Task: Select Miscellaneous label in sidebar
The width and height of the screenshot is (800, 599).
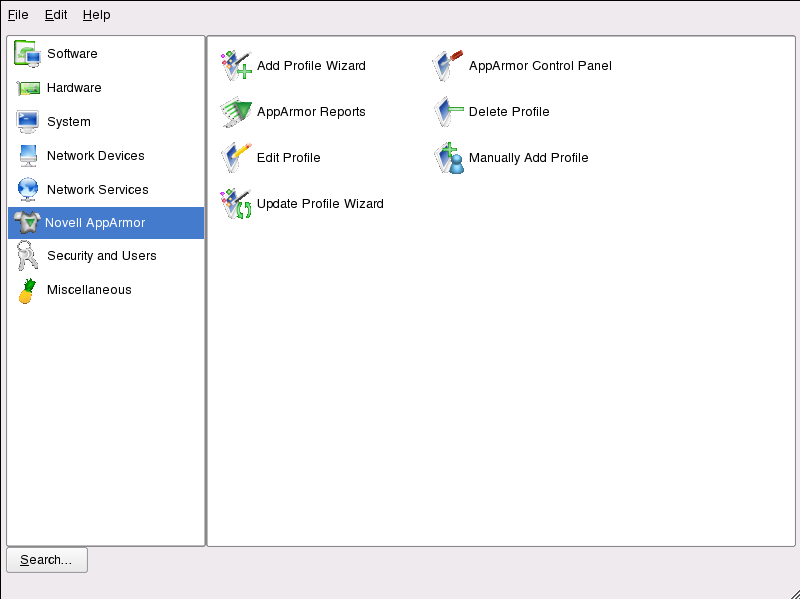Action: click(89, 290)
